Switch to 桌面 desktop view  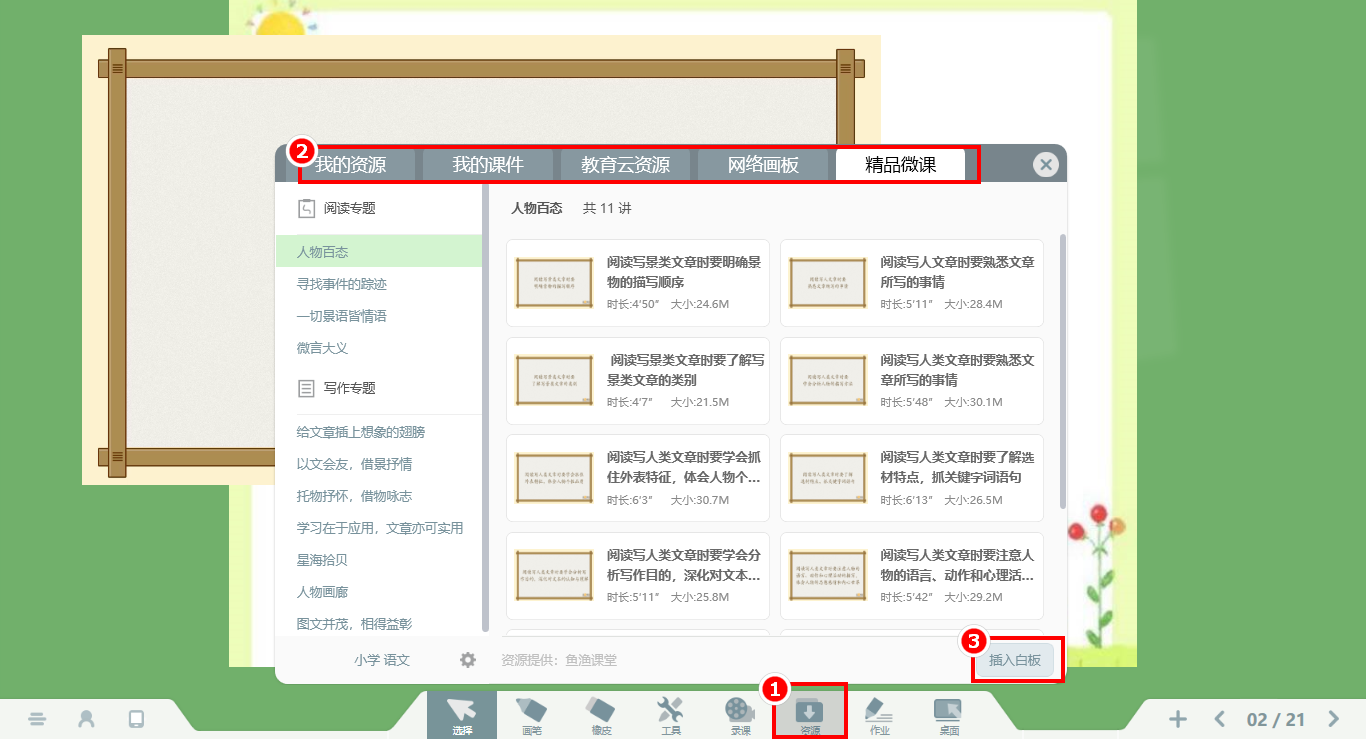[x=948, y=715]
